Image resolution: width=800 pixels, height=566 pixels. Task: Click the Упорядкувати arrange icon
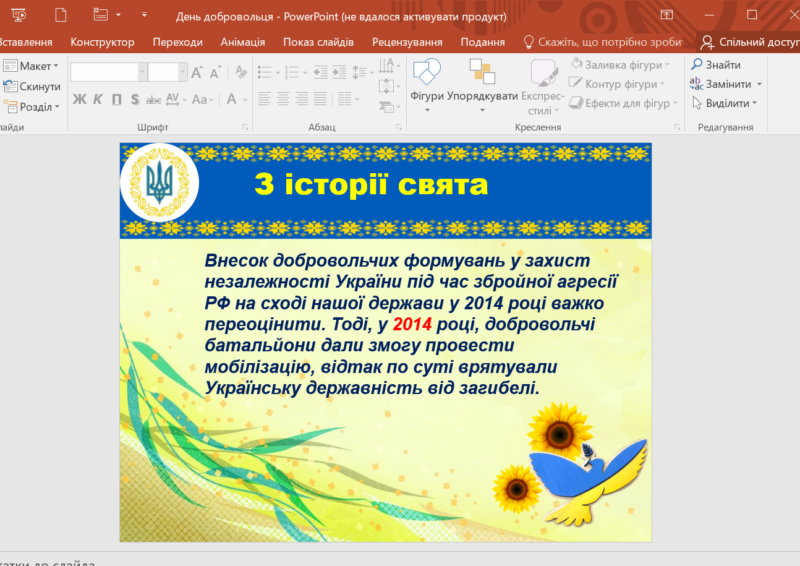482,75
